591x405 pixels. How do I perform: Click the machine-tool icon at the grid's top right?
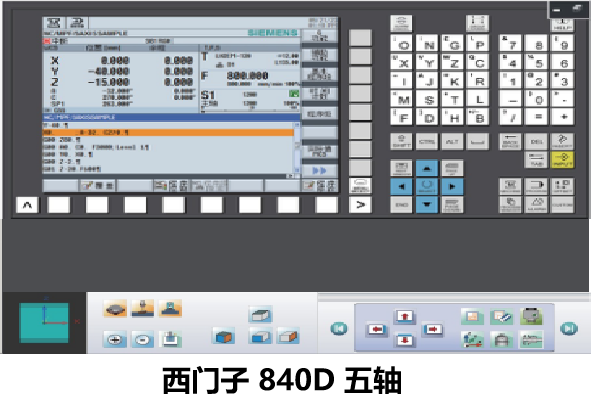(531, 316)
